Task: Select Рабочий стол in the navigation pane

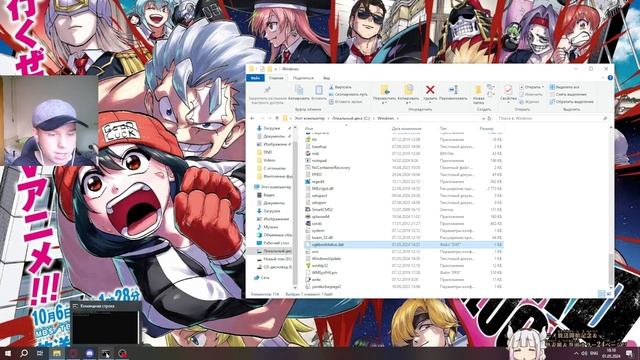Action: (273, 243)
